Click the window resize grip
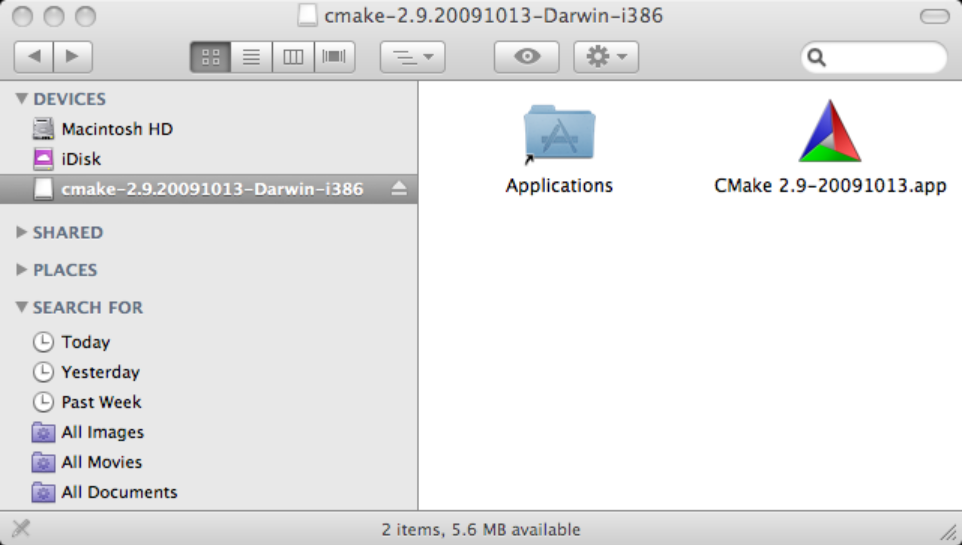 click(950, 533)
